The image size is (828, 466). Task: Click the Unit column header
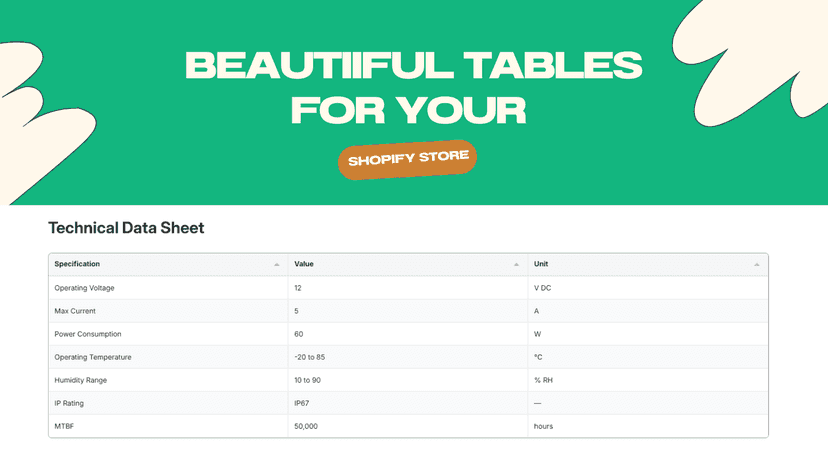pos(648,264)
